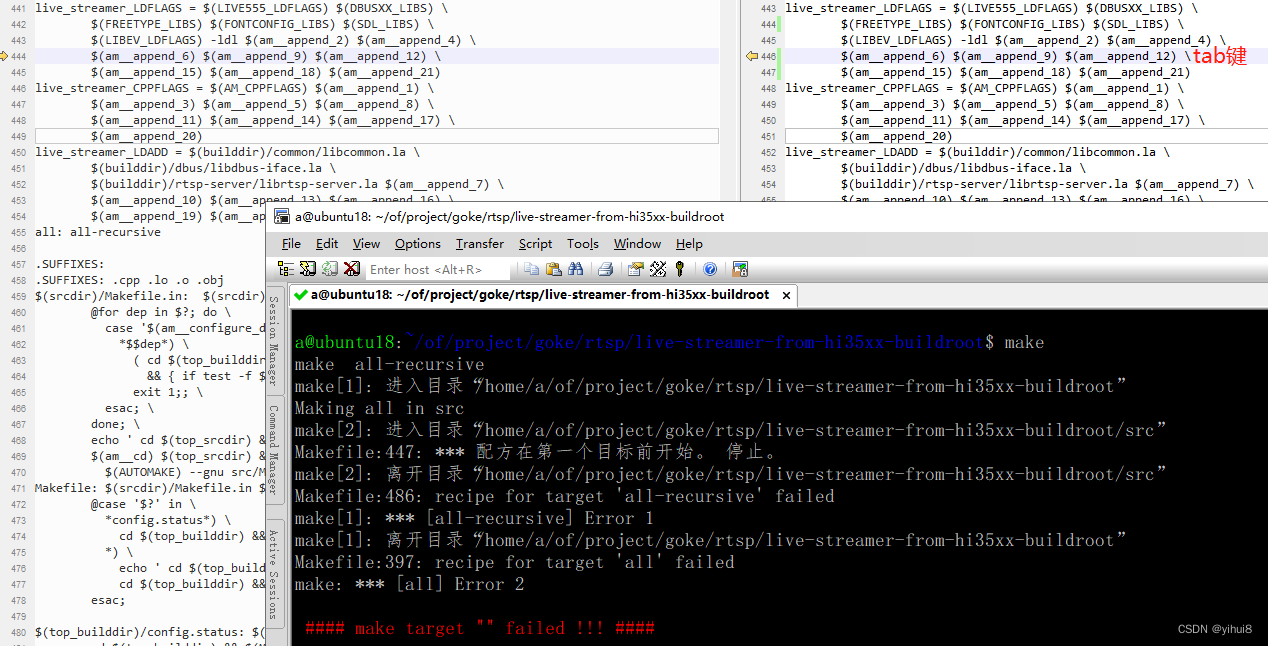Screen dimensions: 1268x646
Task: Click the 'esac; \' line 468
Action: tap(129, 408)
